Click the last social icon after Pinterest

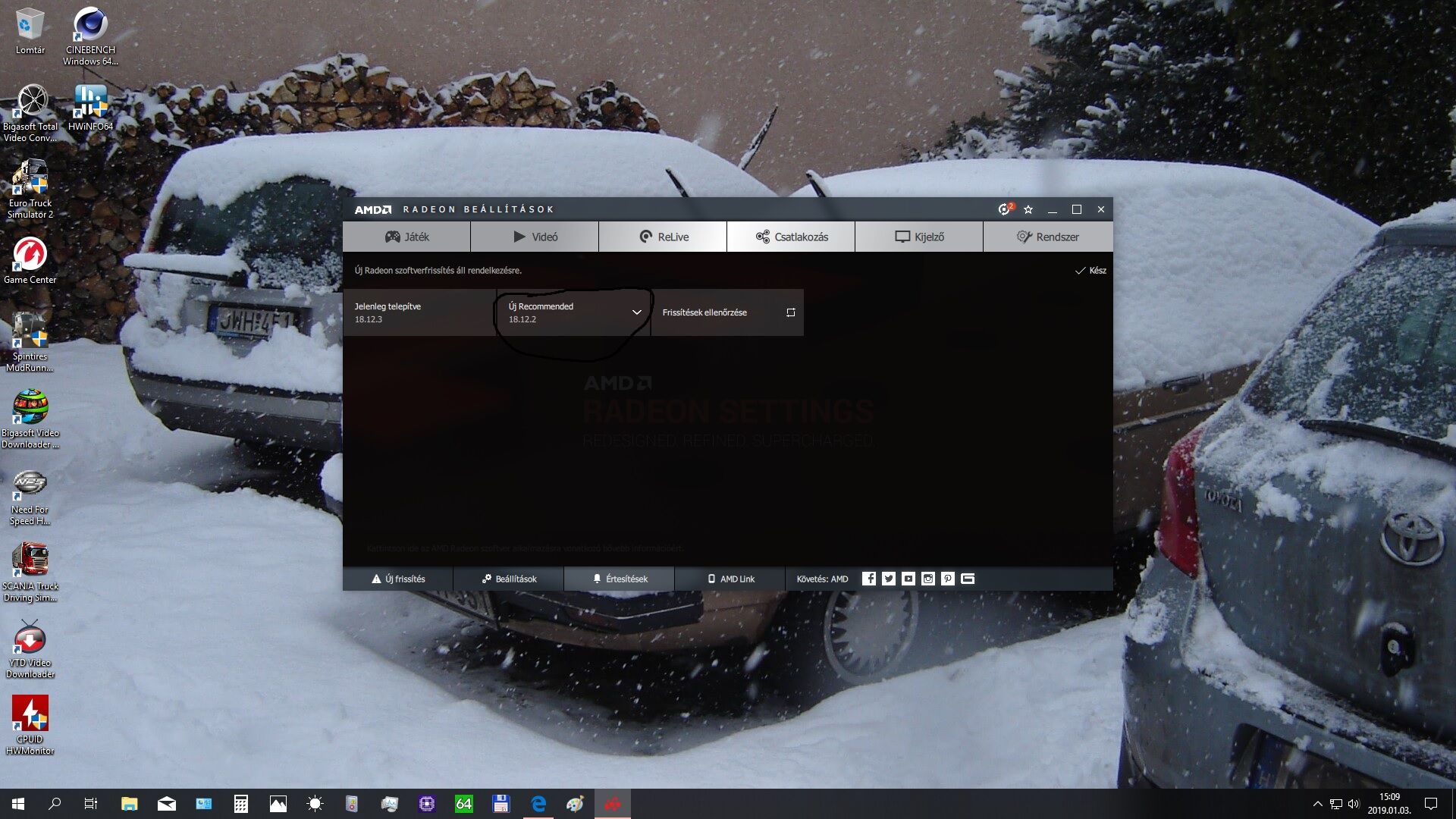968,579
